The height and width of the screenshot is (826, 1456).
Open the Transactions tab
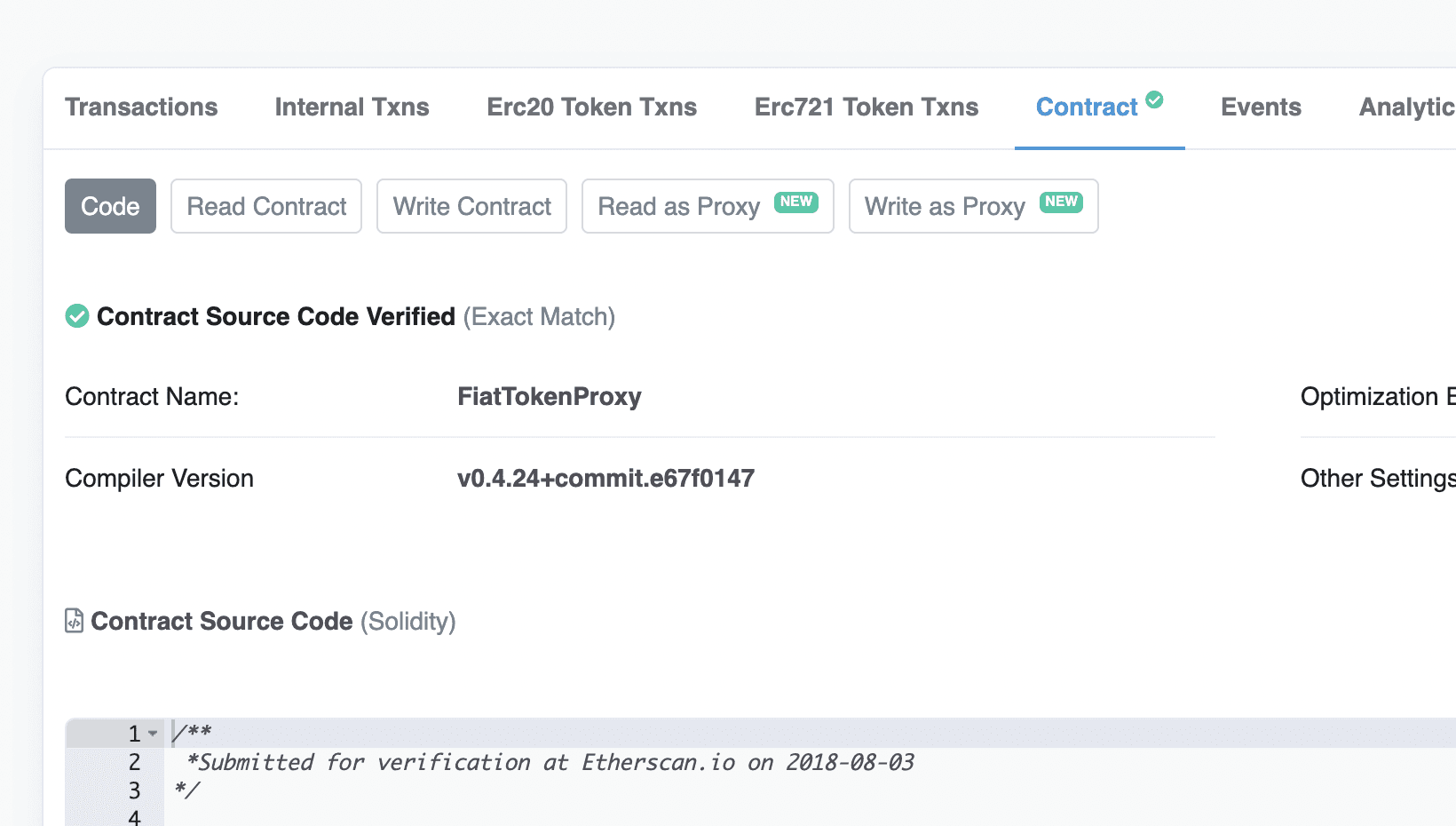click(141, 107)
